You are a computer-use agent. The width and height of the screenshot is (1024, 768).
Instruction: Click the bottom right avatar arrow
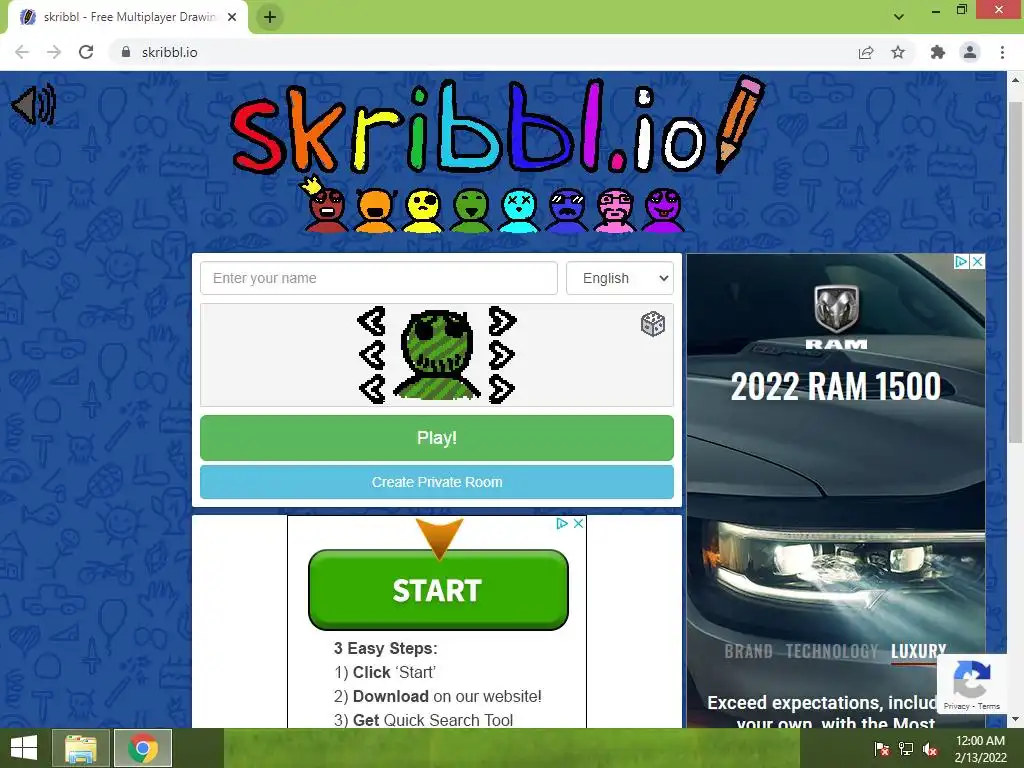[x=502, y=389]
